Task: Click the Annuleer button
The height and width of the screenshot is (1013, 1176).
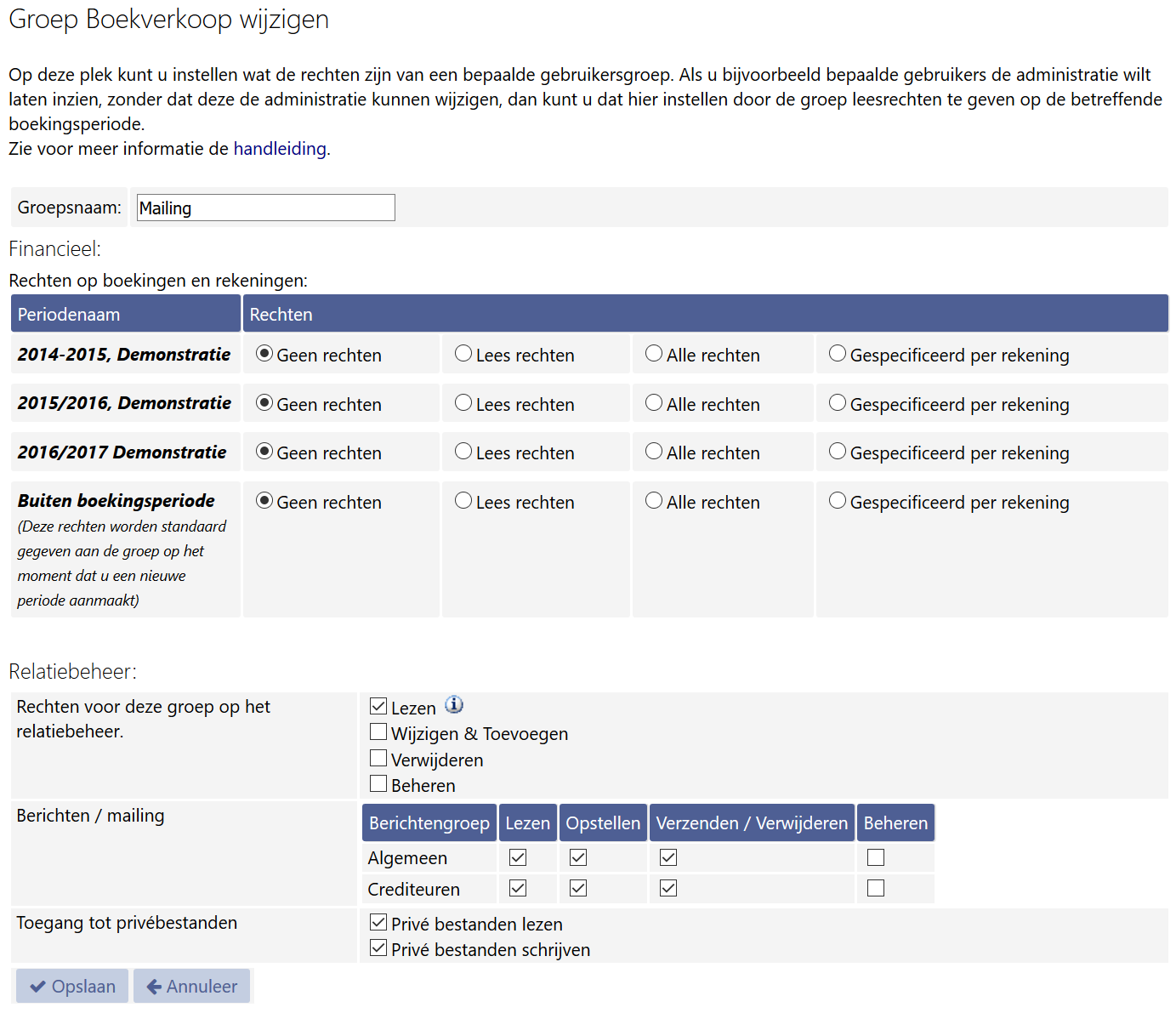Action: point(192,987)
